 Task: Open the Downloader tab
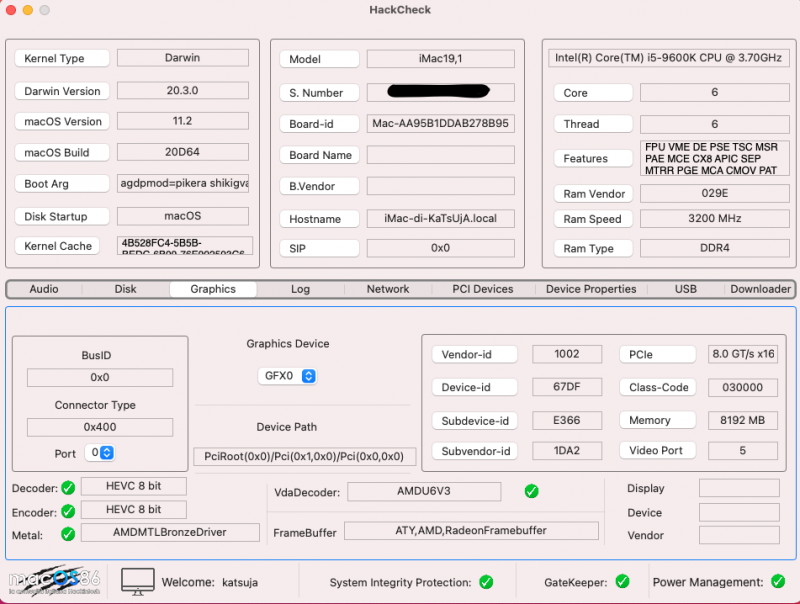(760, 289)
